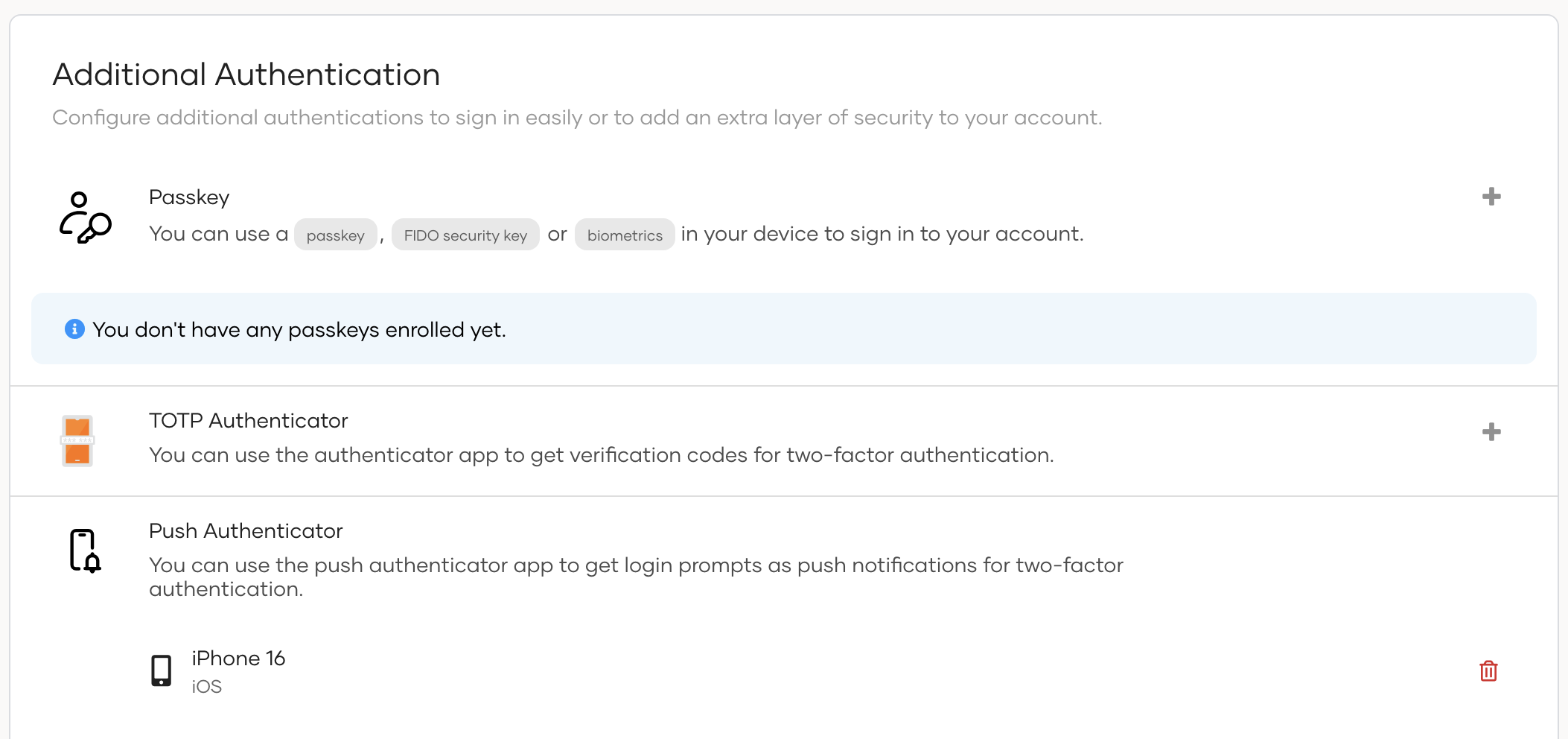Select the "biometrics" chip
The width and height of the screenshot is (1568, 739).
625,234
